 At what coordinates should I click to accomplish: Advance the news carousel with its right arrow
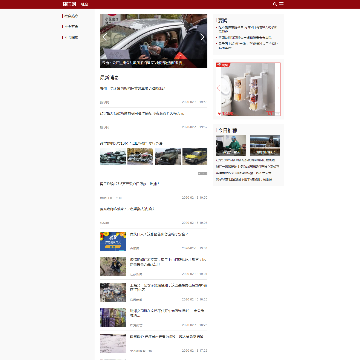pyautogui.click(x=202, y=37)
